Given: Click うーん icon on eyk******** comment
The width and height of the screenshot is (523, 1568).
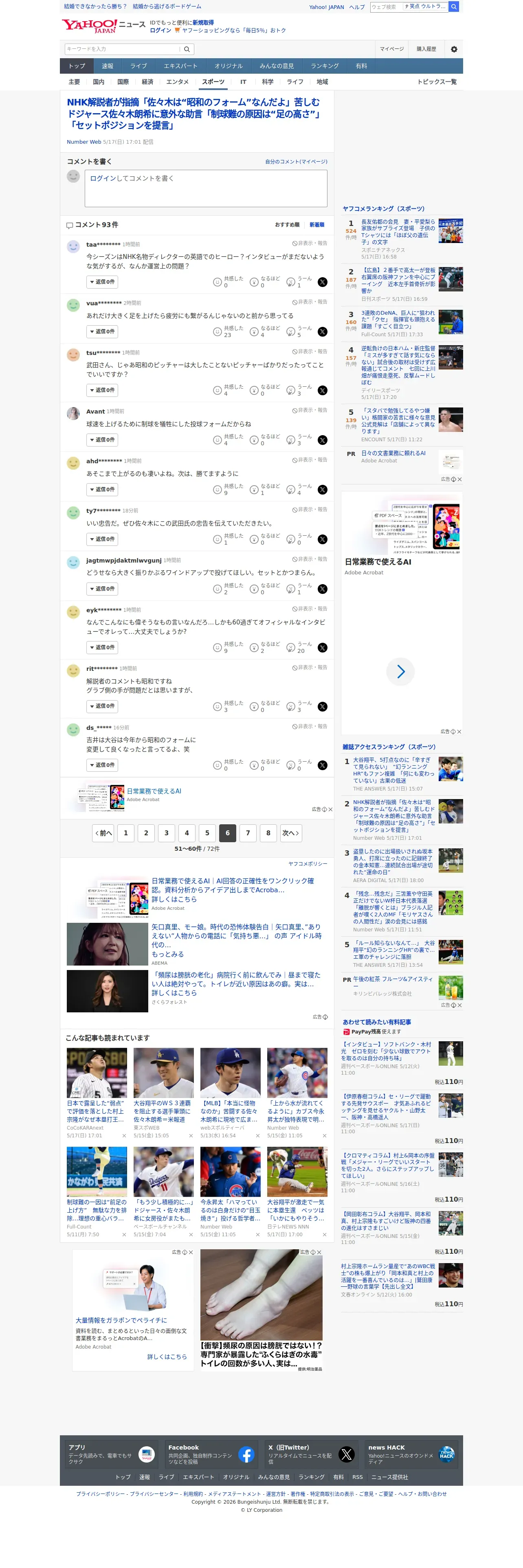Looking at the screenshot, I should (291, 648).
